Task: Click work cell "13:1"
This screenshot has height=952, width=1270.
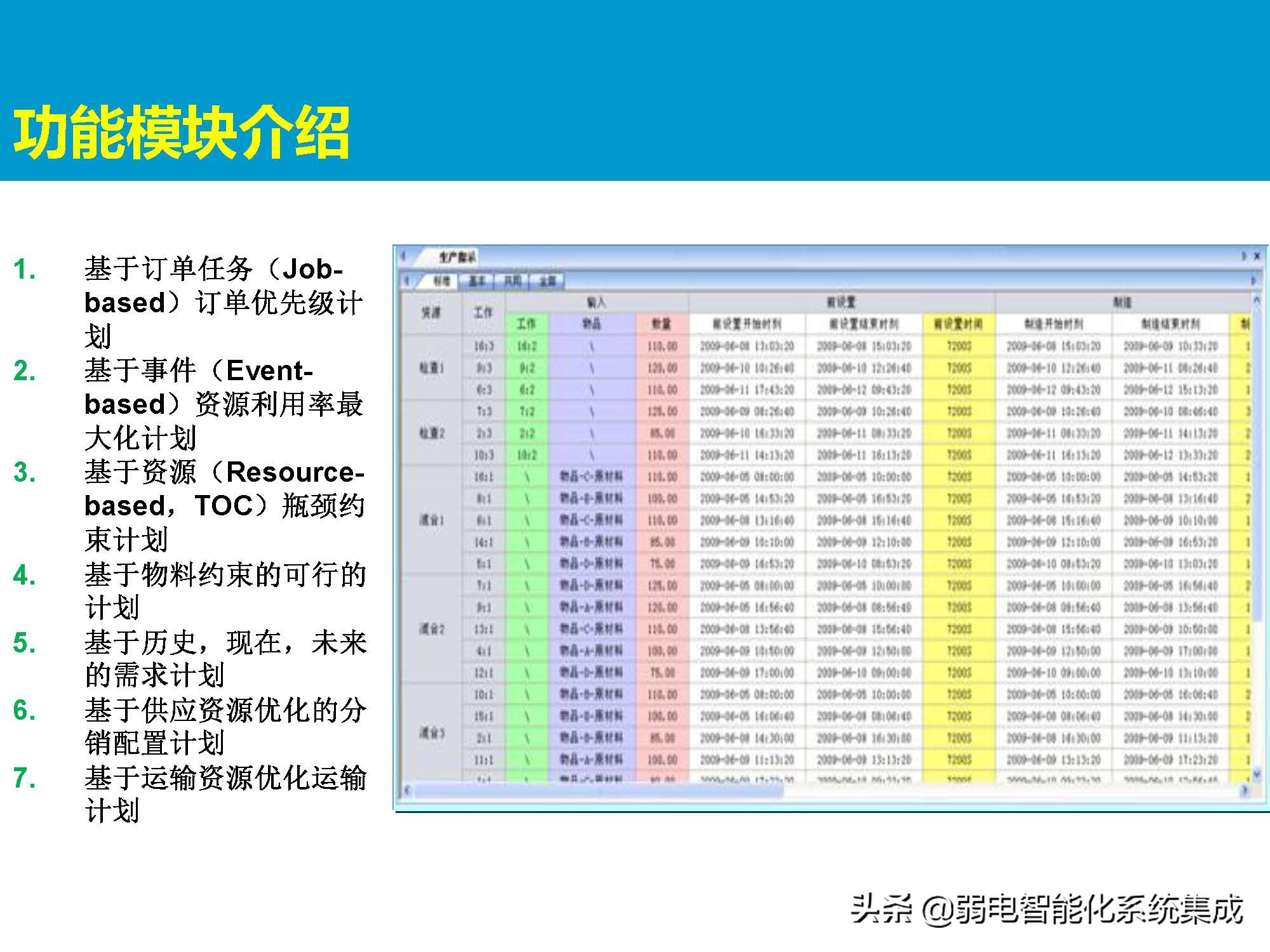Action: coord(483,629)
